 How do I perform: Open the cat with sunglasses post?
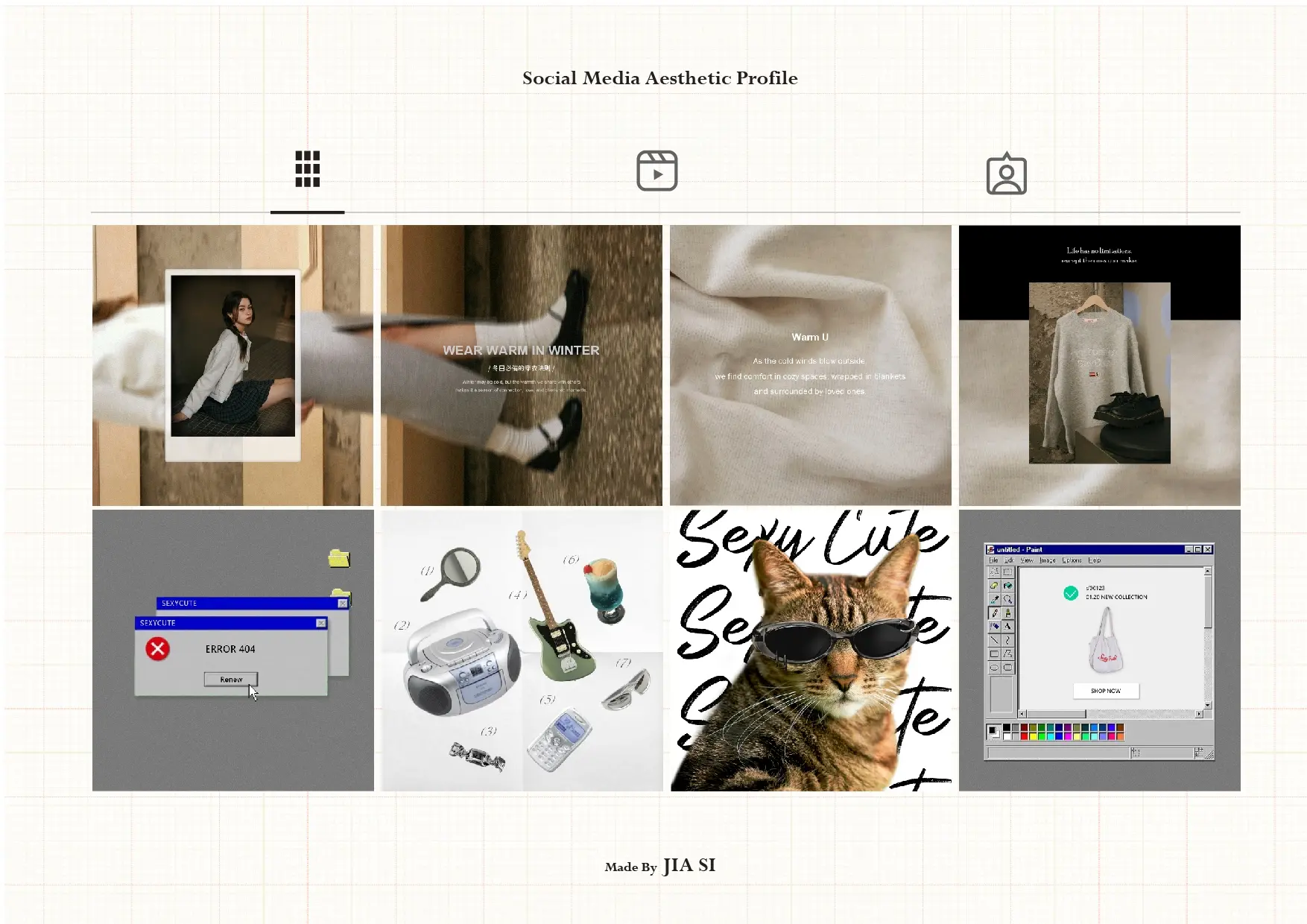click(x=811, y=650)
